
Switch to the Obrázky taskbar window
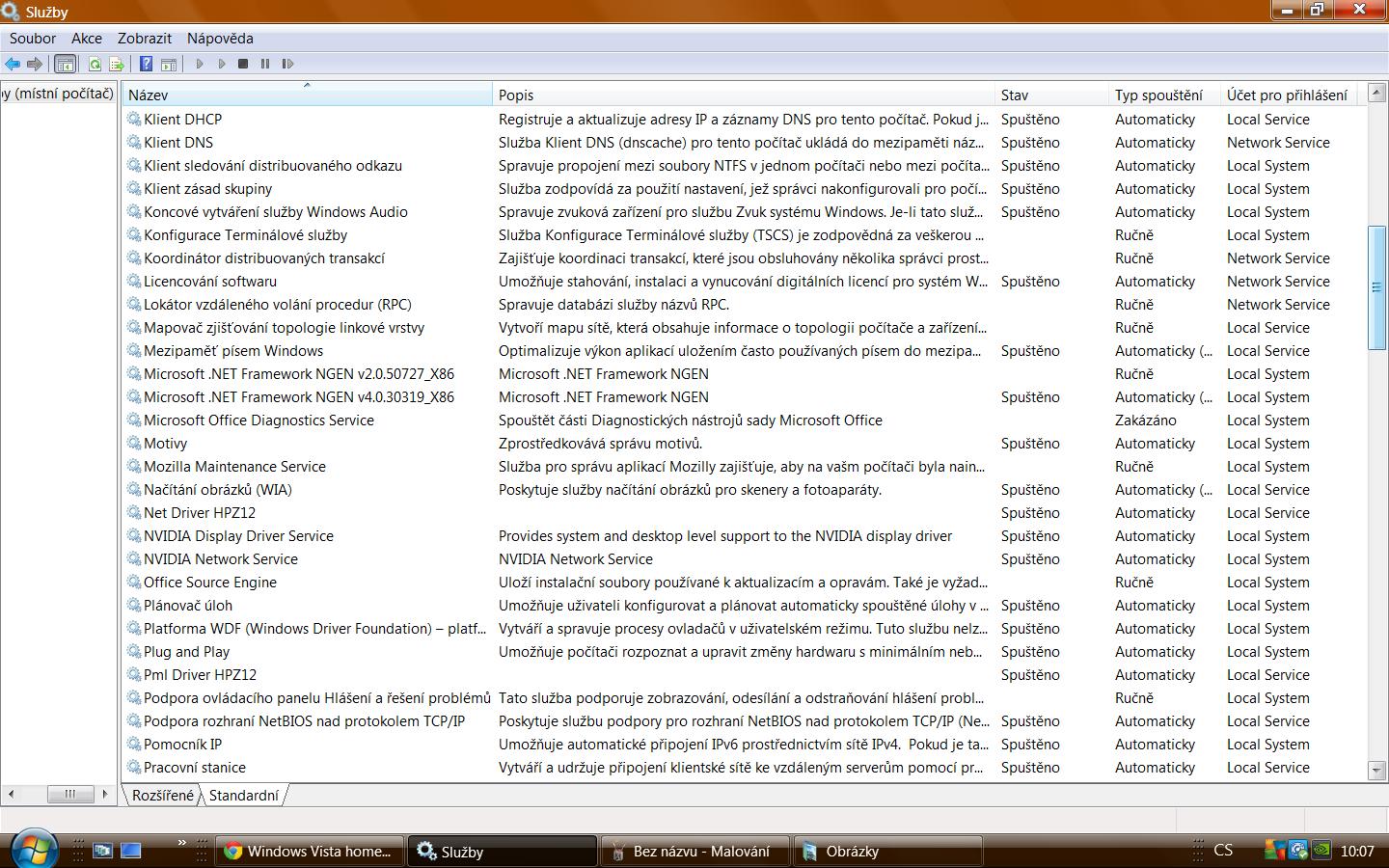[x=887, y=852]
